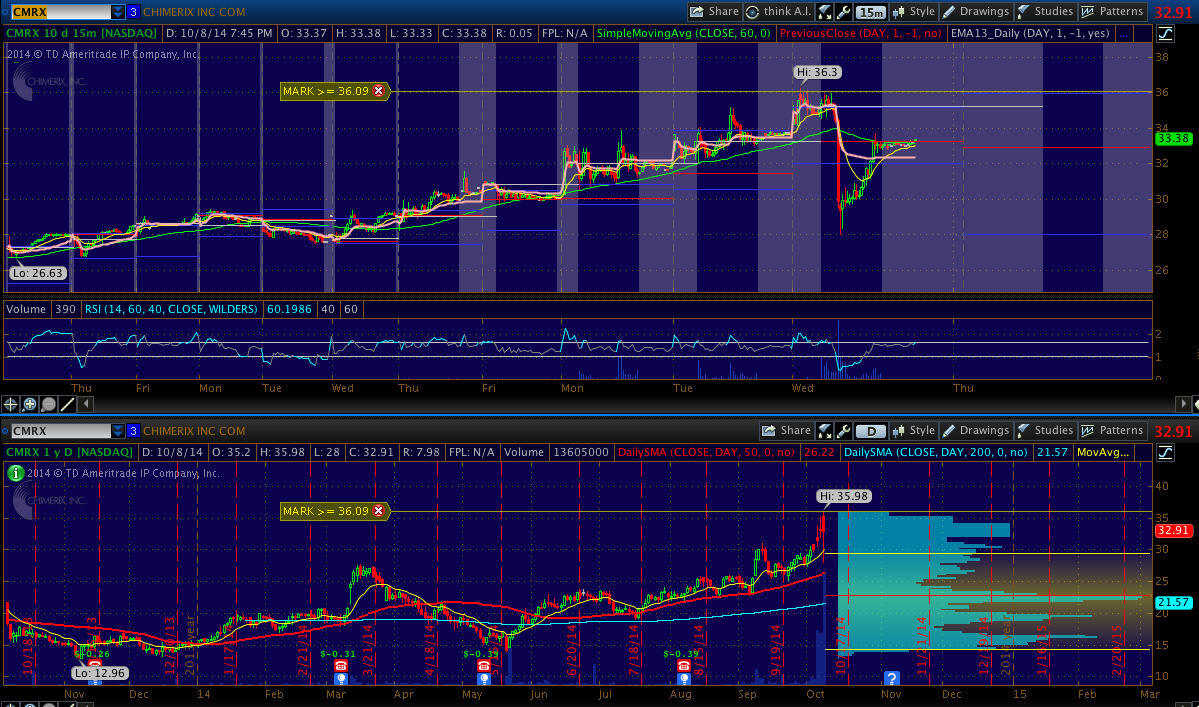
Task: Click the blue color link box numbered 3
Action: click(x=133, y=12)
